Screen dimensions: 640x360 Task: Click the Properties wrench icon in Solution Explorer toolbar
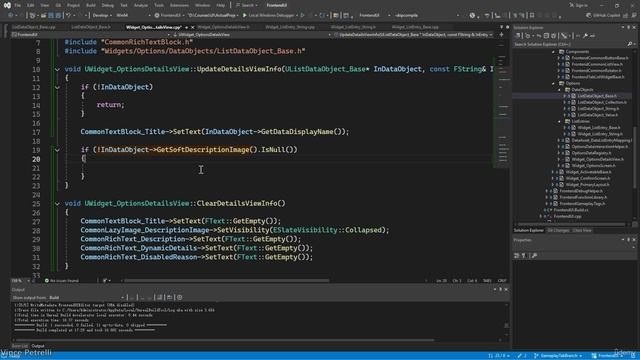click(x=585, y=36)
